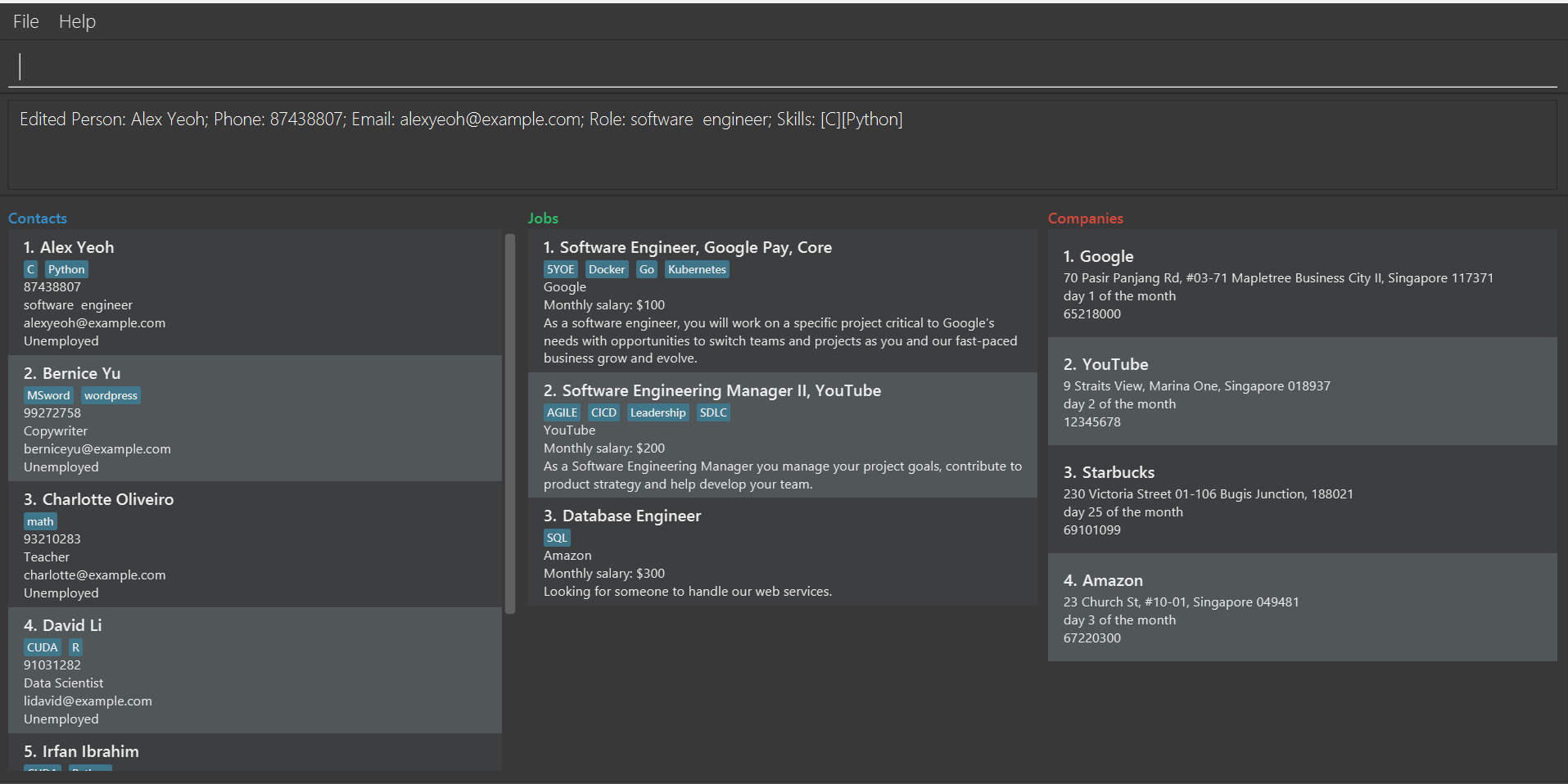1568x784 pixels.
Task: Click 'Monthly salary: $300' text
Action: point(604,574)
